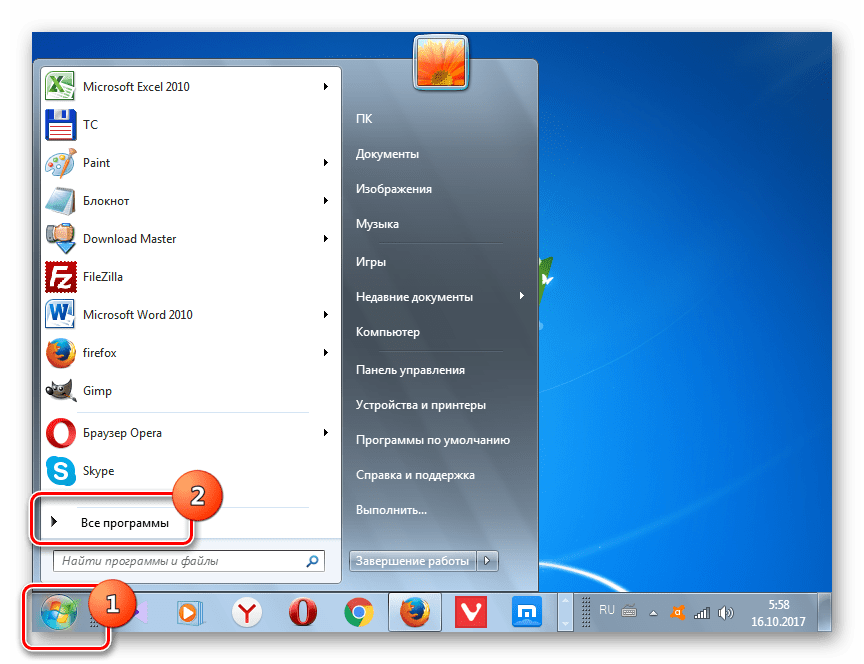Viewport: 864px width, 664px height.
Task: Click the Windows Start orb
Action: tap(59, 613)
